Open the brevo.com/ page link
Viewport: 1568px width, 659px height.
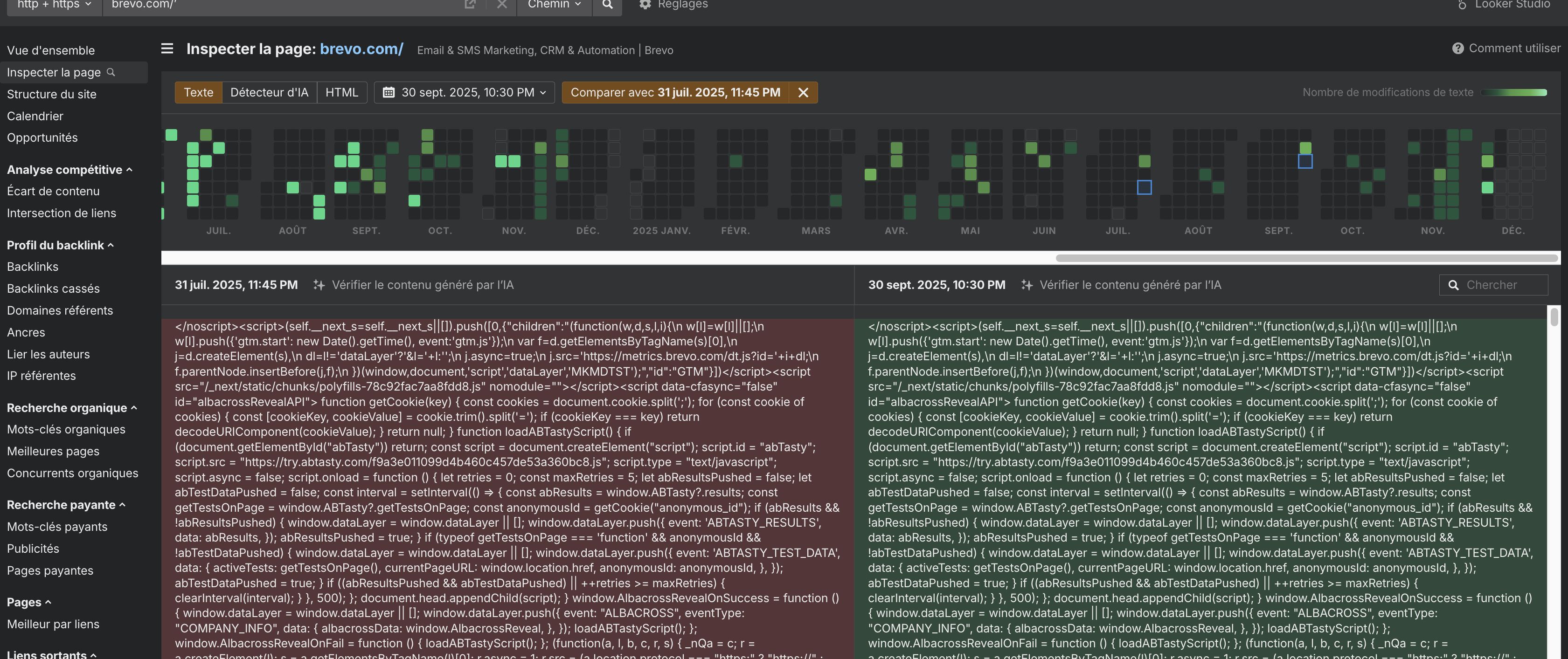tap(361, 49)
